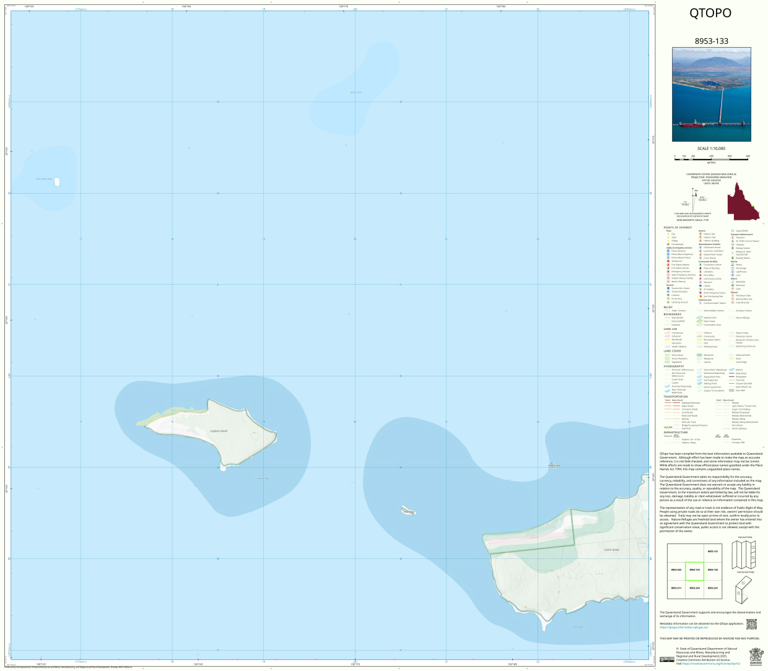This screenshot has height=671, width=768.
Task: Click the small white islet in the western shoal
Action: pyautogui.click(x=57, y=182)
